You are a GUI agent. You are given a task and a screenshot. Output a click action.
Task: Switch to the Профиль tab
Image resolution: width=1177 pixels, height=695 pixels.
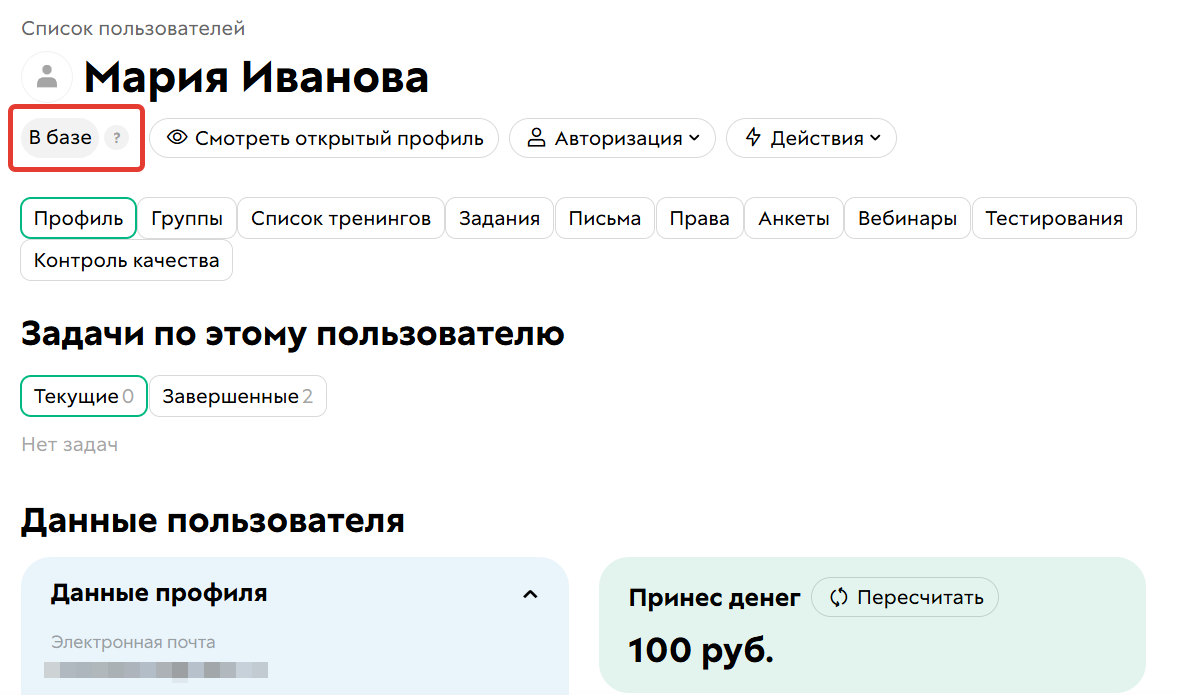(x=78, y=218)
